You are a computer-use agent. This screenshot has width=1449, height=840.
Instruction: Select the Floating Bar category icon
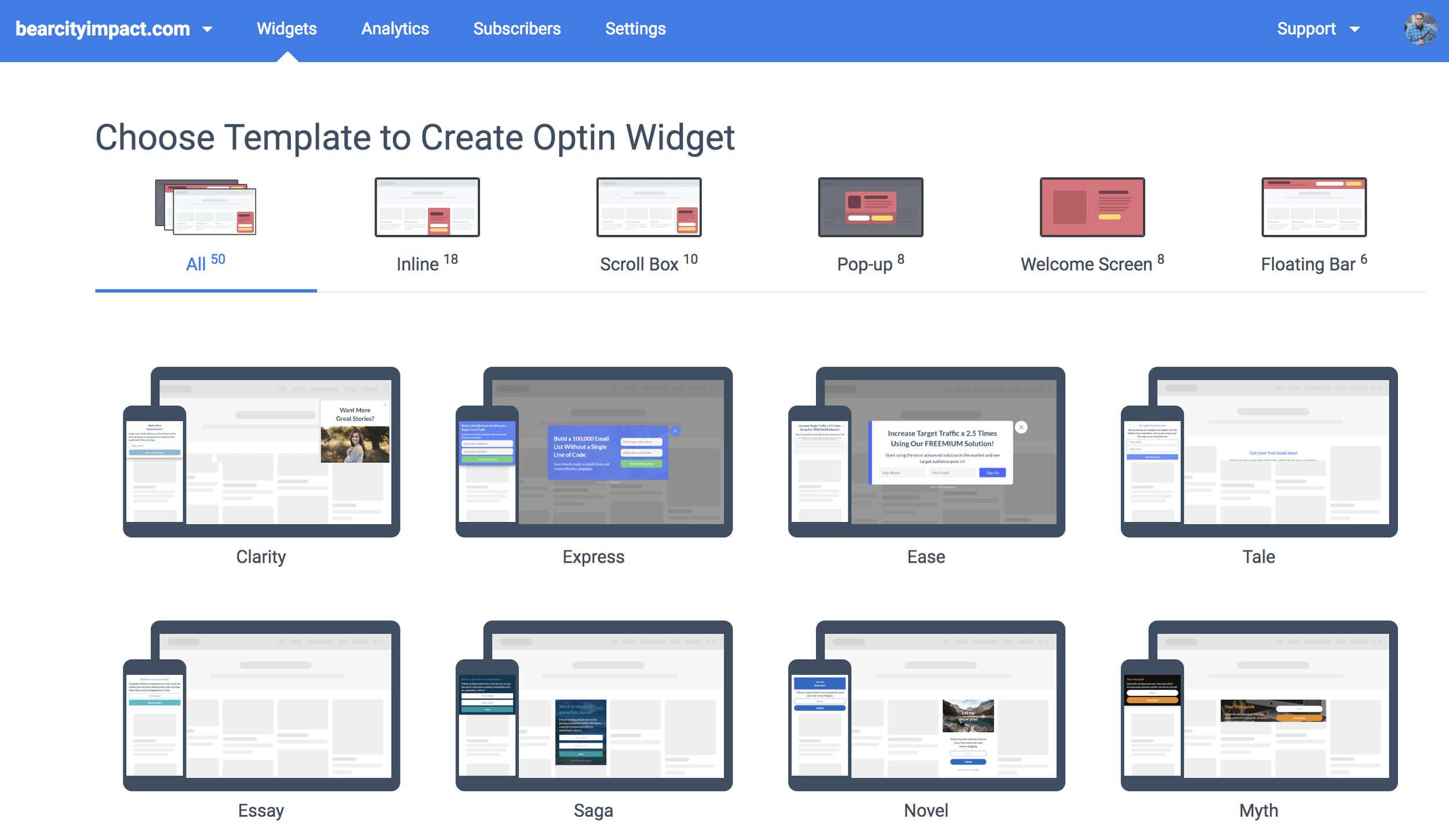(x=1313, y=207)
